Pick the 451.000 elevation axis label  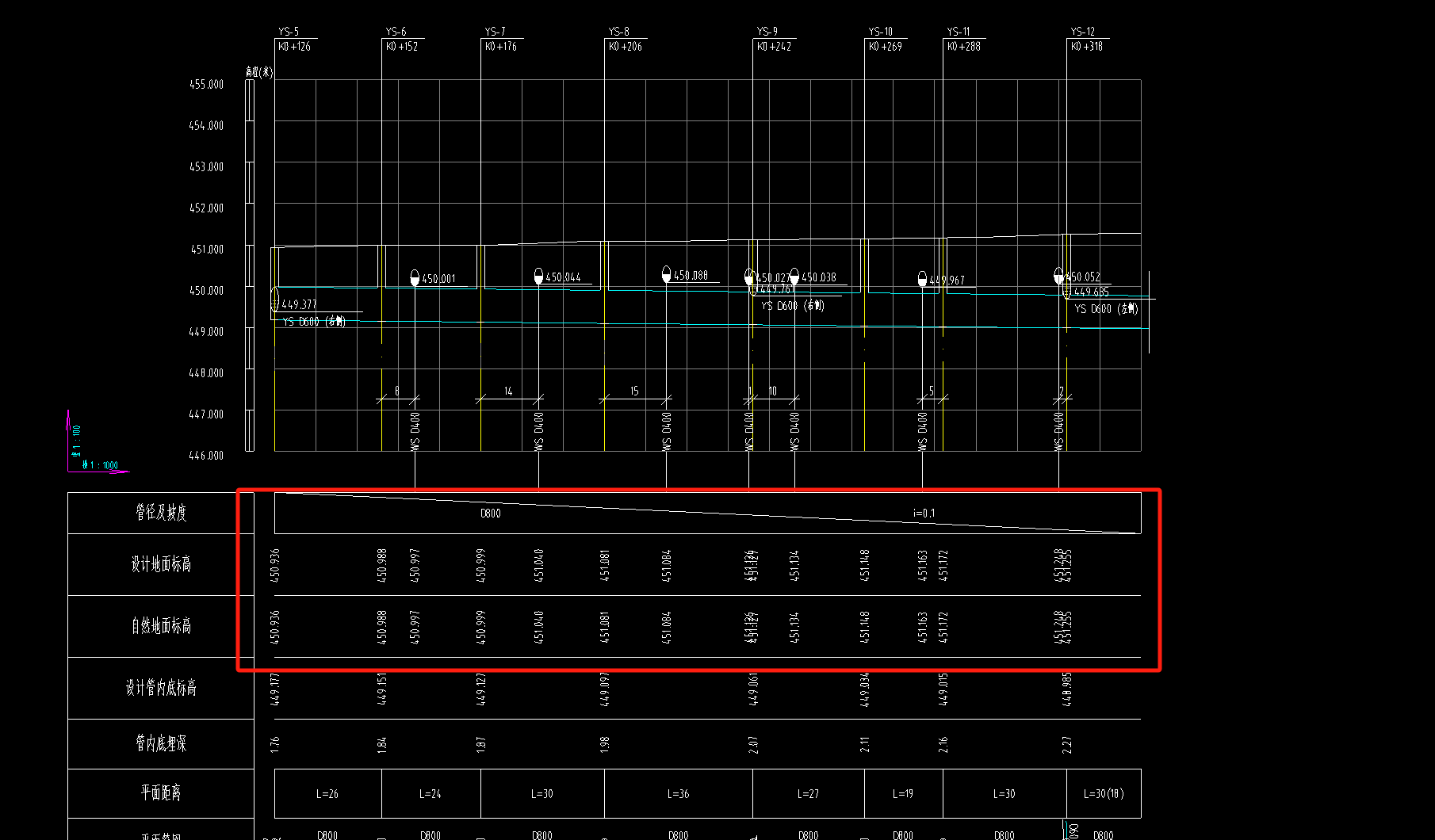(206, 249)
